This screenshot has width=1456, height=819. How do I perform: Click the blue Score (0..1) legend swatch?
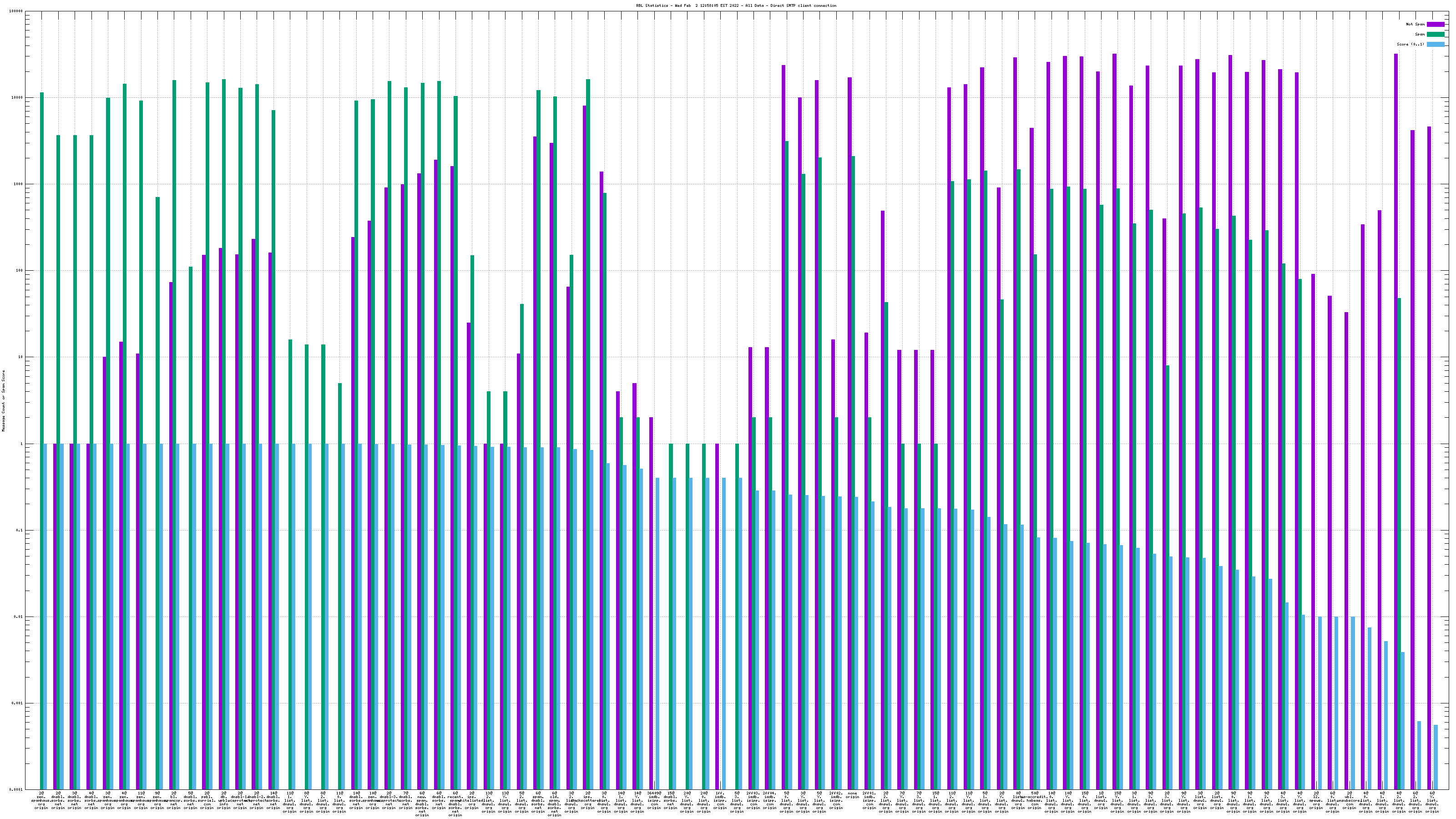(1435, 44)
